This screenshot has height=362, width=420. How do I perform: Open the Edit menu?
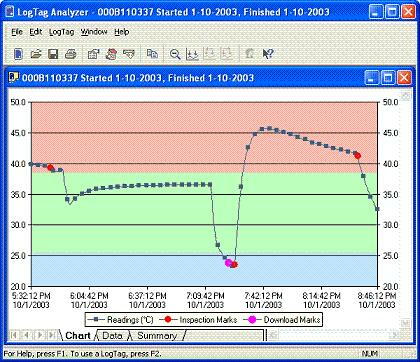point(36,32)
